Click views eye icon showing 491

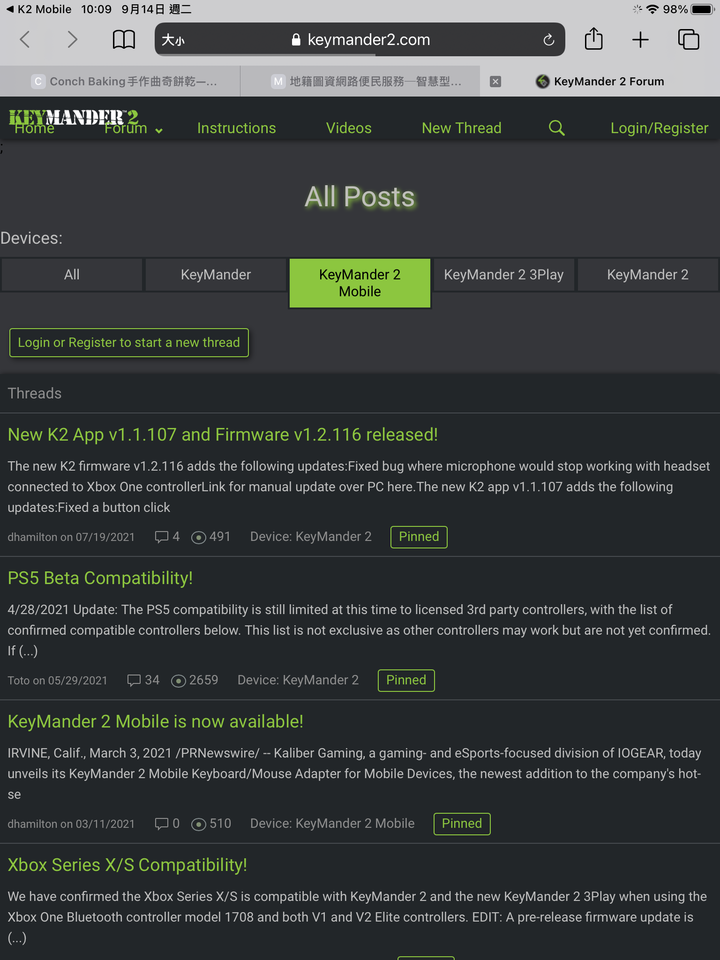[x=198, y=538]
